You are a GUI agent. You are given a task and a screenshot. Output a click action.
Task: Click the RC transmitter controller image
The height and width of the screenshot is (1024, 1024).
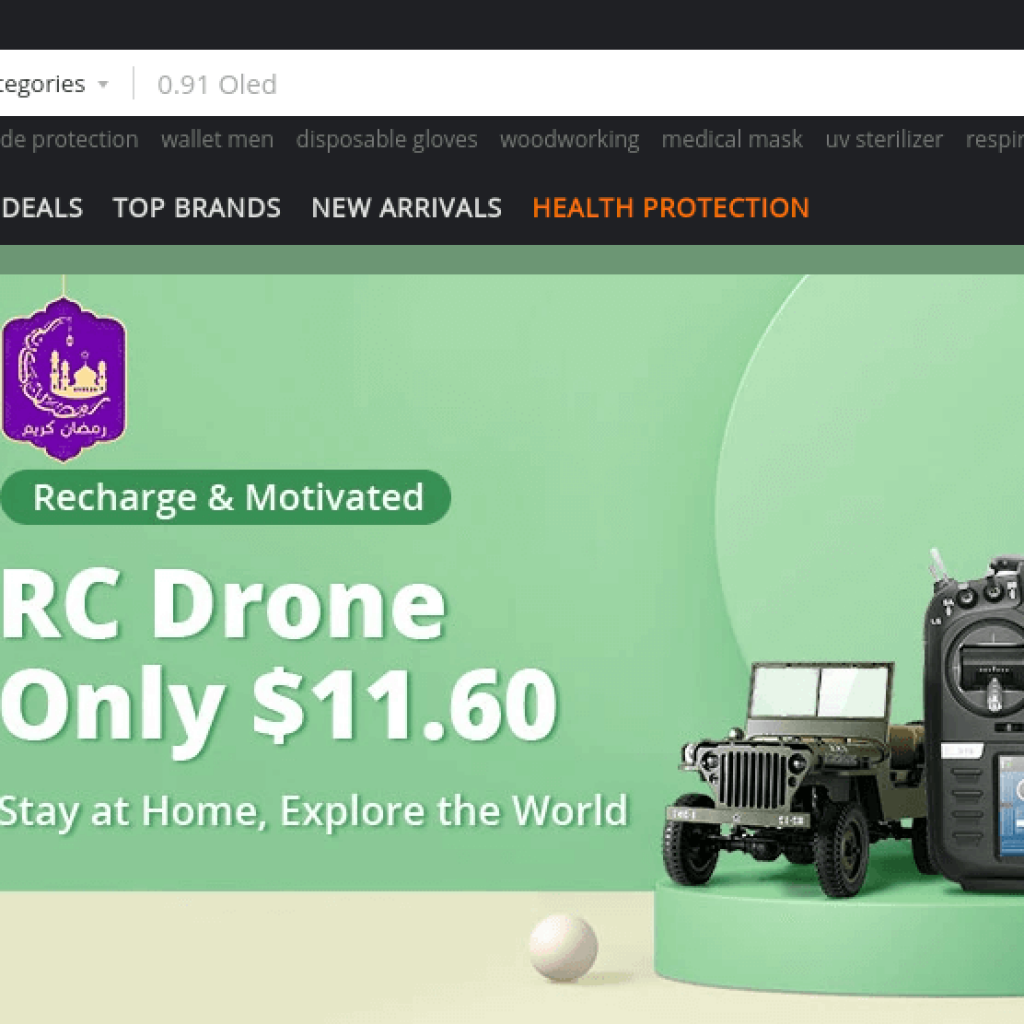pos(974,718)
